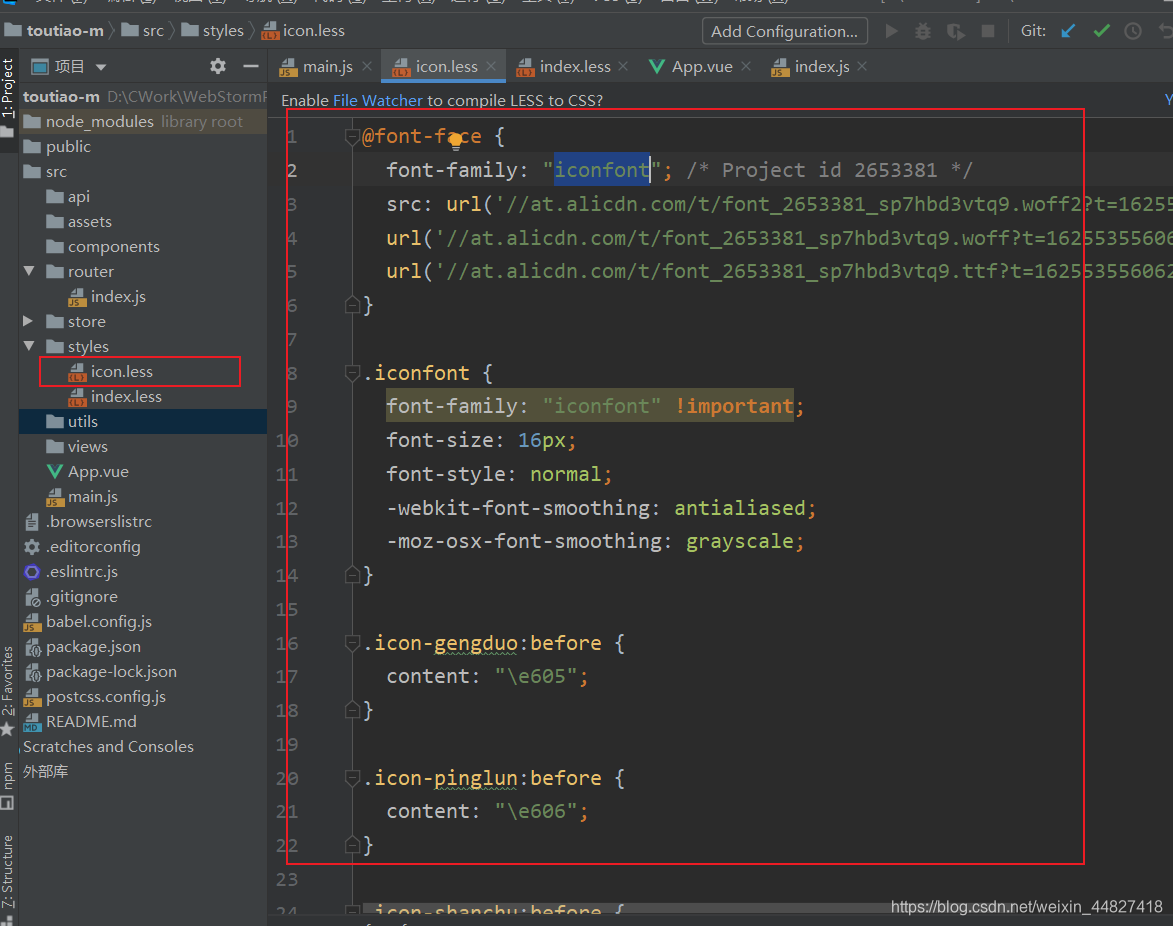Select the babel.config.js file
This screenshot has width=1173, height=926.
coord(143,622)
